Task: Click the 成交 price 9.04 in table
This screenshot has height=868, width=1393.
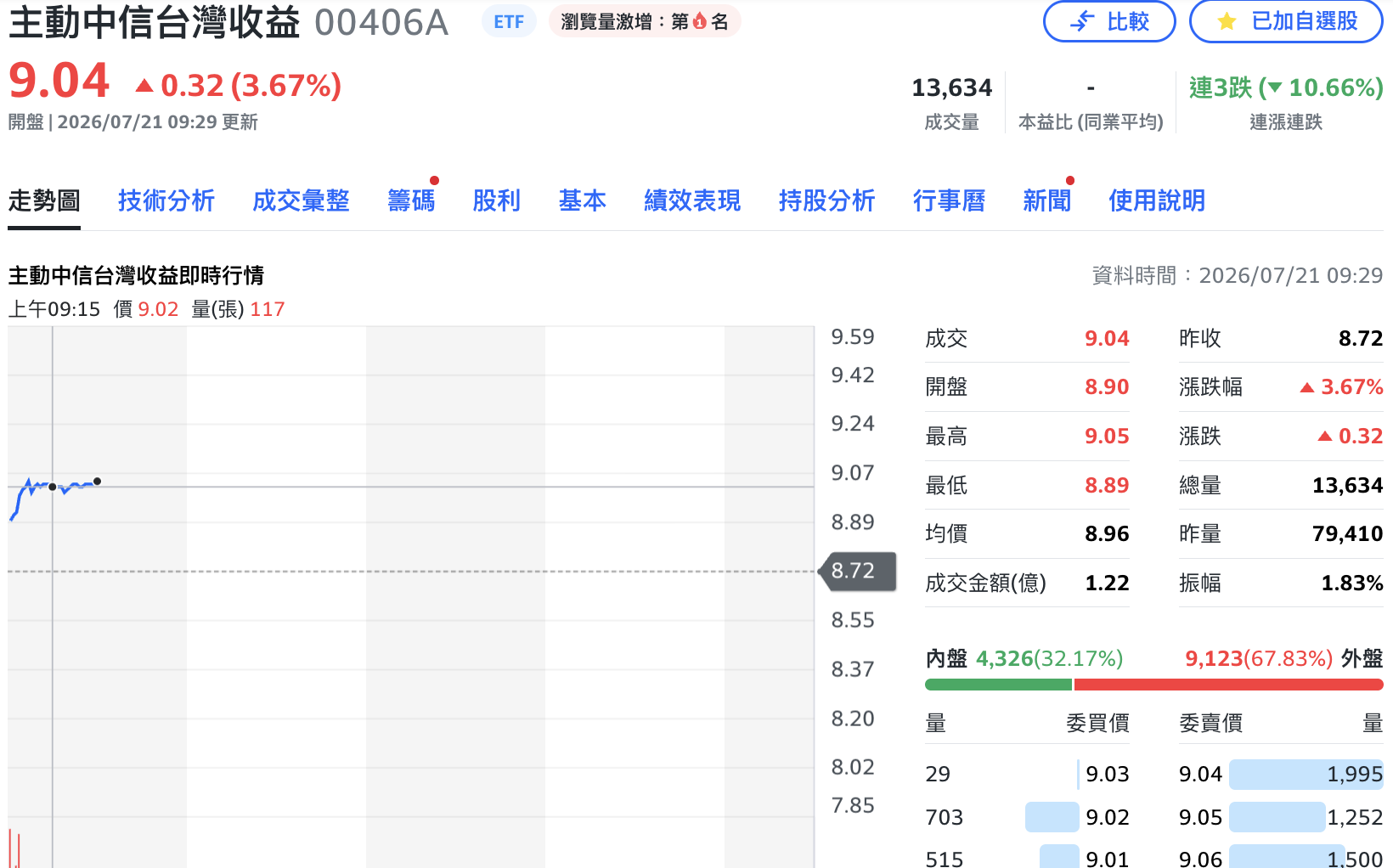Action: (1107, 339)
